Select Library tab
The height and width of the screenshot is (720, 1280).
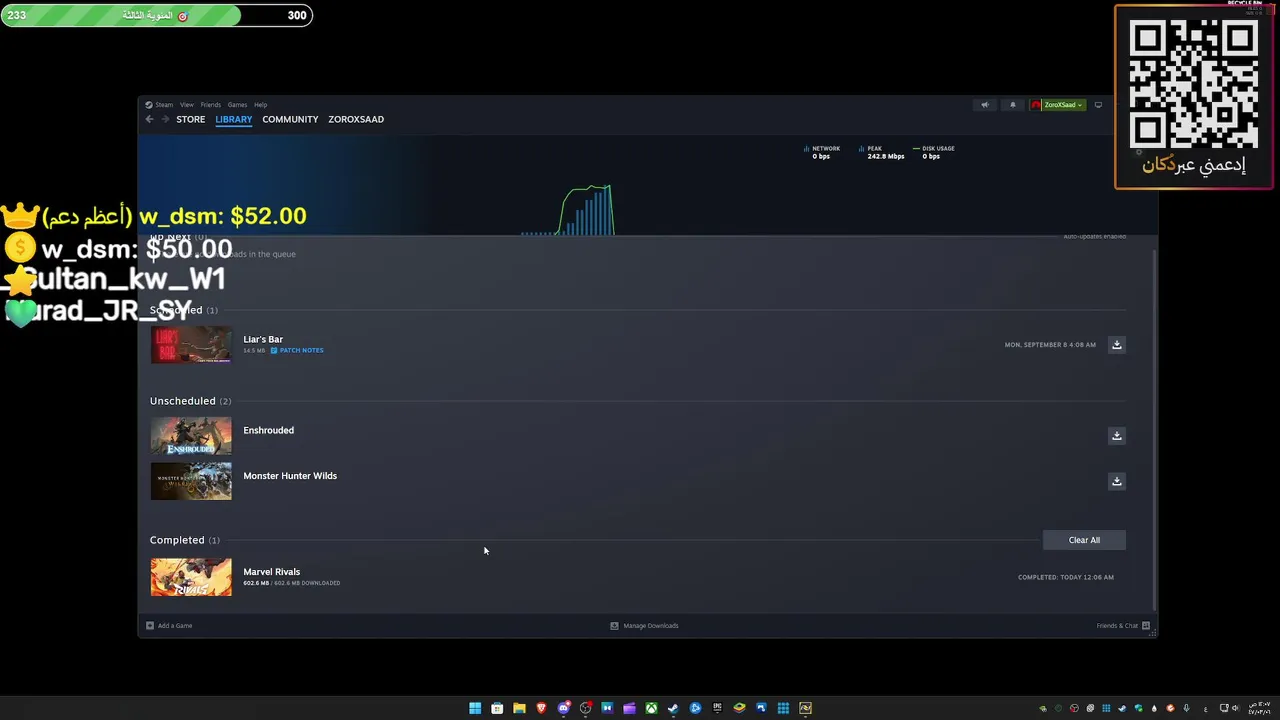pyautogui.click(x=234, y=119)
